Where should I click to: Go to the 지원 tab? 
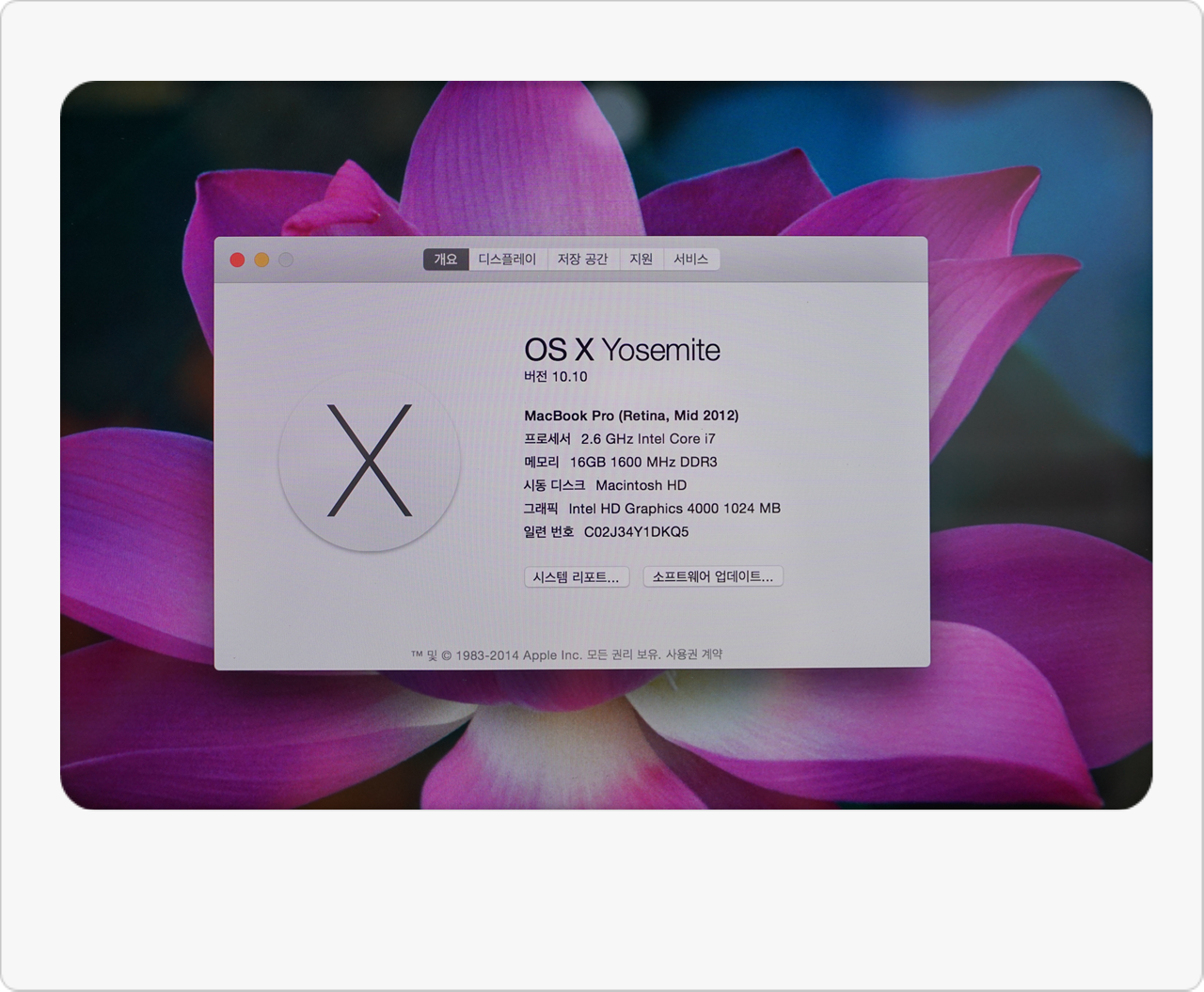(x=642, y=259)
